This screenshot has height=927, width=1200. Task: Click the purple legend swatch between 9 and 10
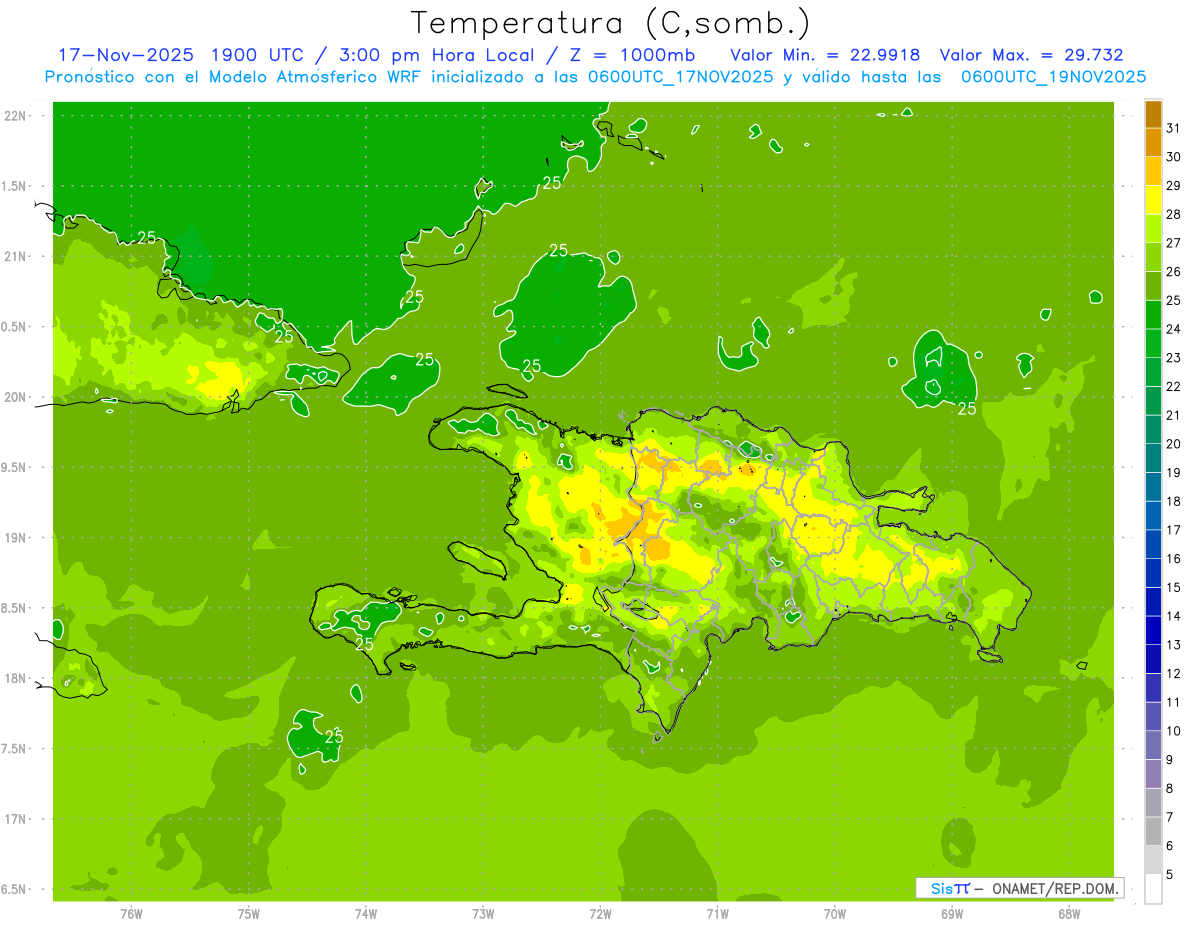(x=1153, y=746)
